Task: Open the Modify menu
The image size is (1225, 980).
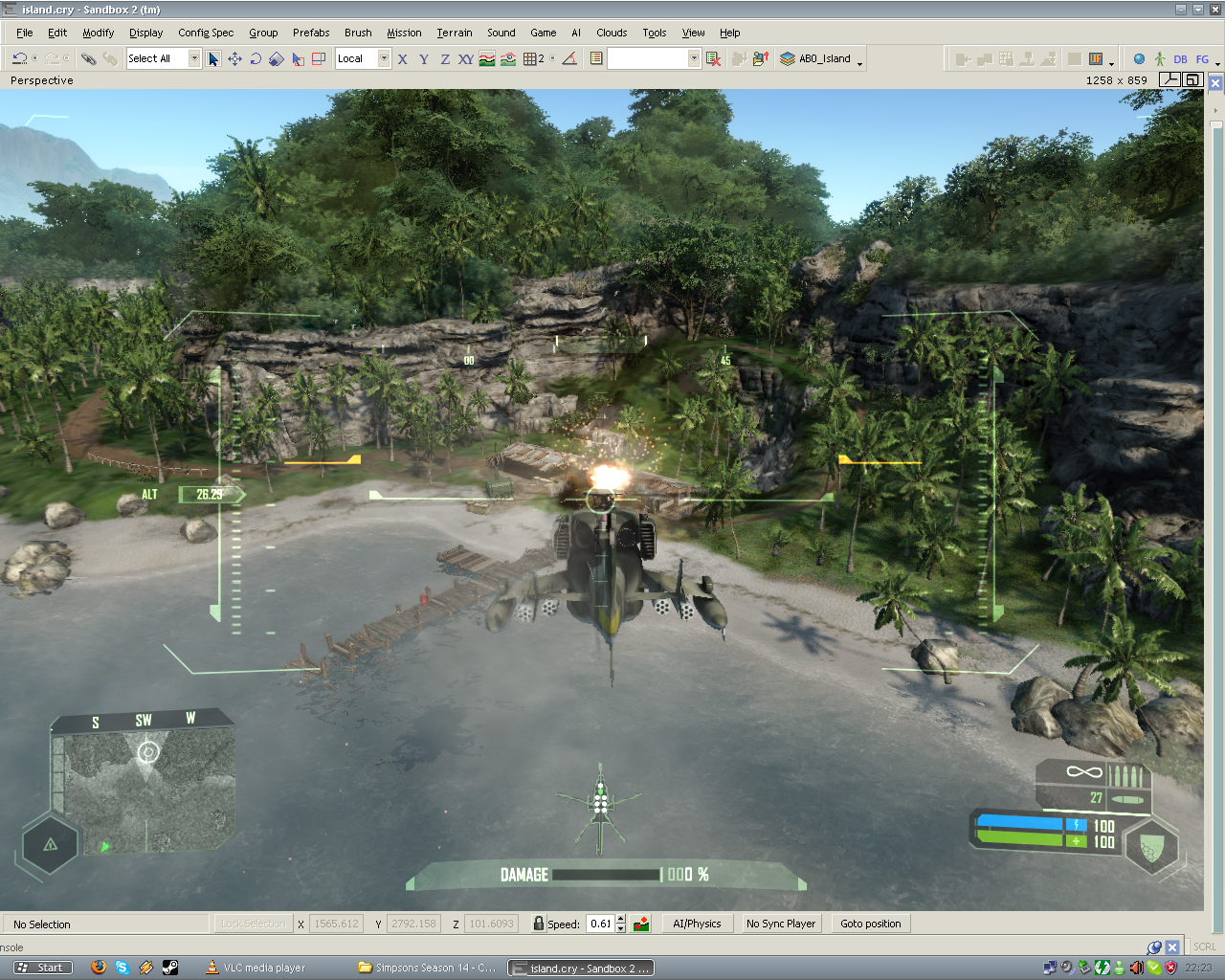Action: click(x=99, y=33)
